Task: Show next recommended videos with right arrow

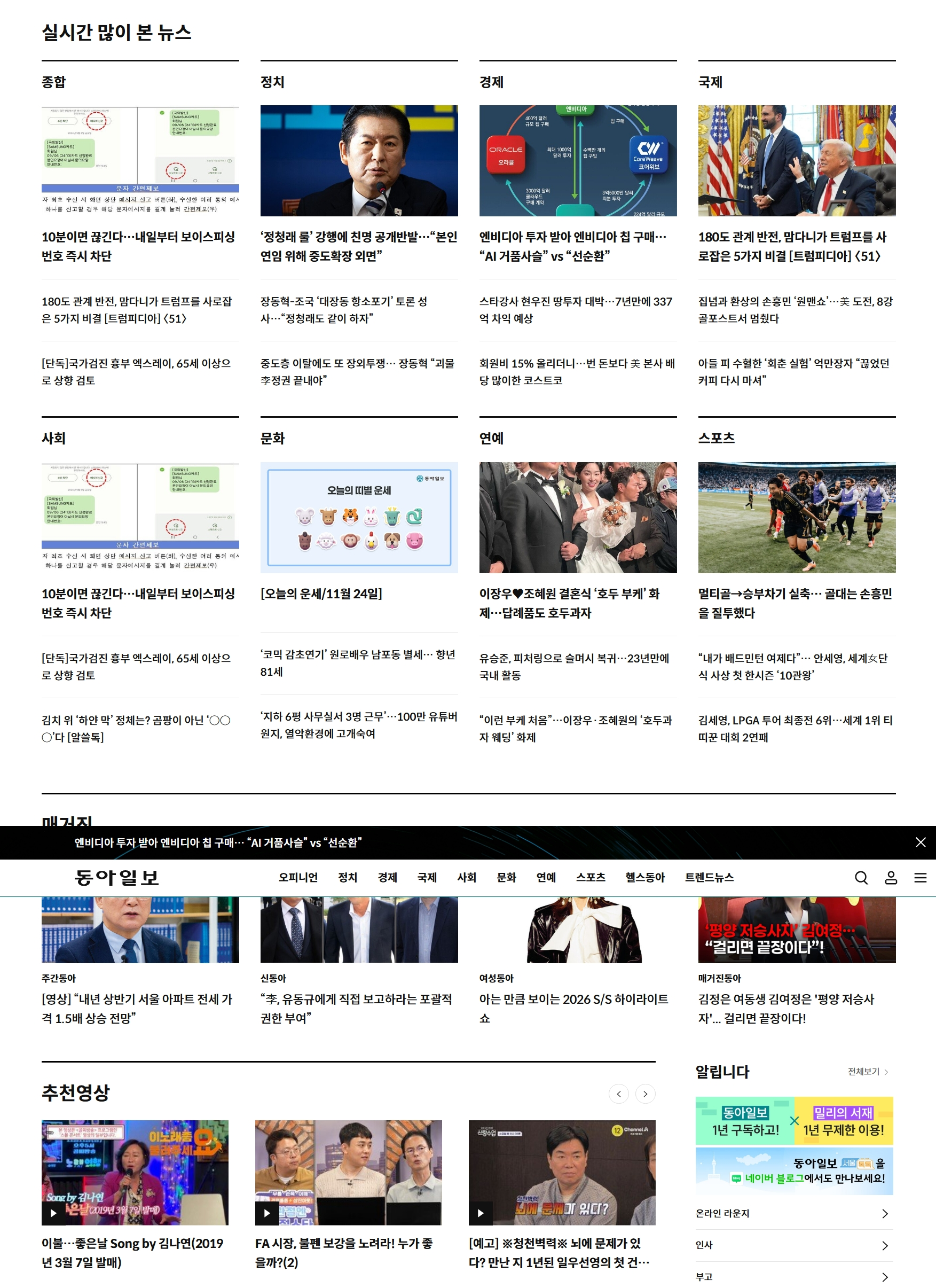Action: click(x=645, y=1093)
